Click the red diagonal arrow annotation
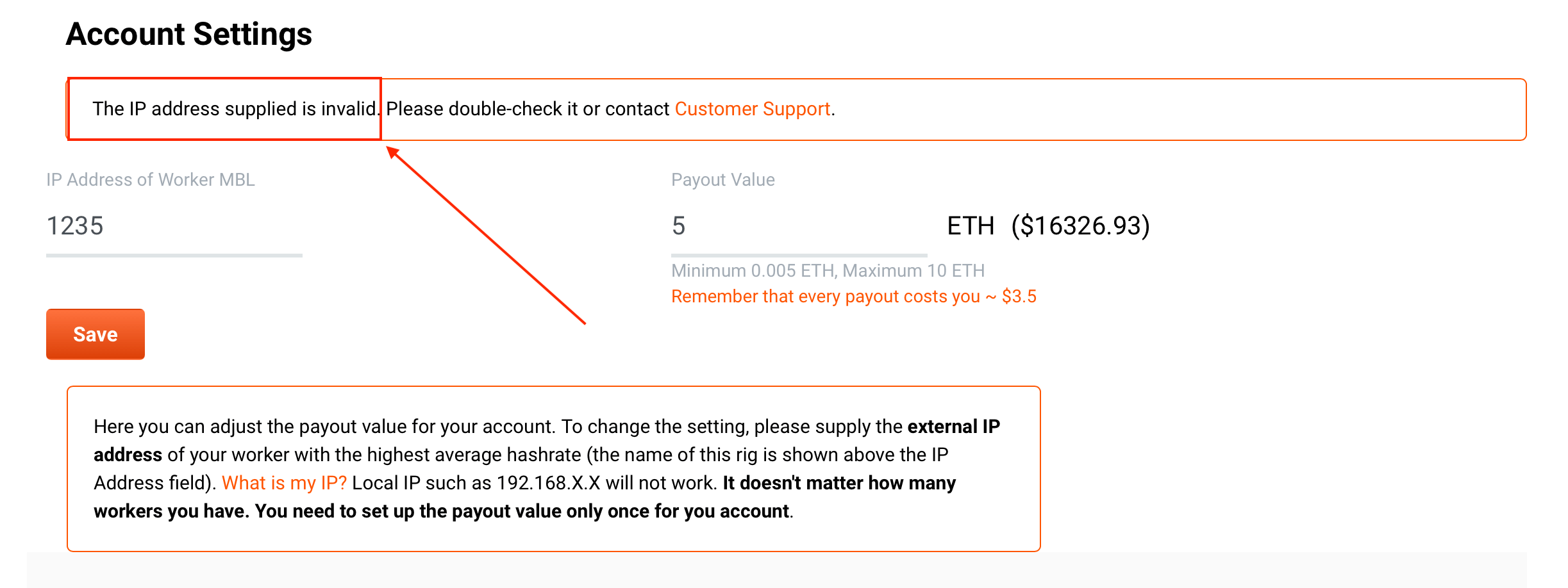Image resolution: width=1568 pixels, height=588 pixels. pos(486,236)
